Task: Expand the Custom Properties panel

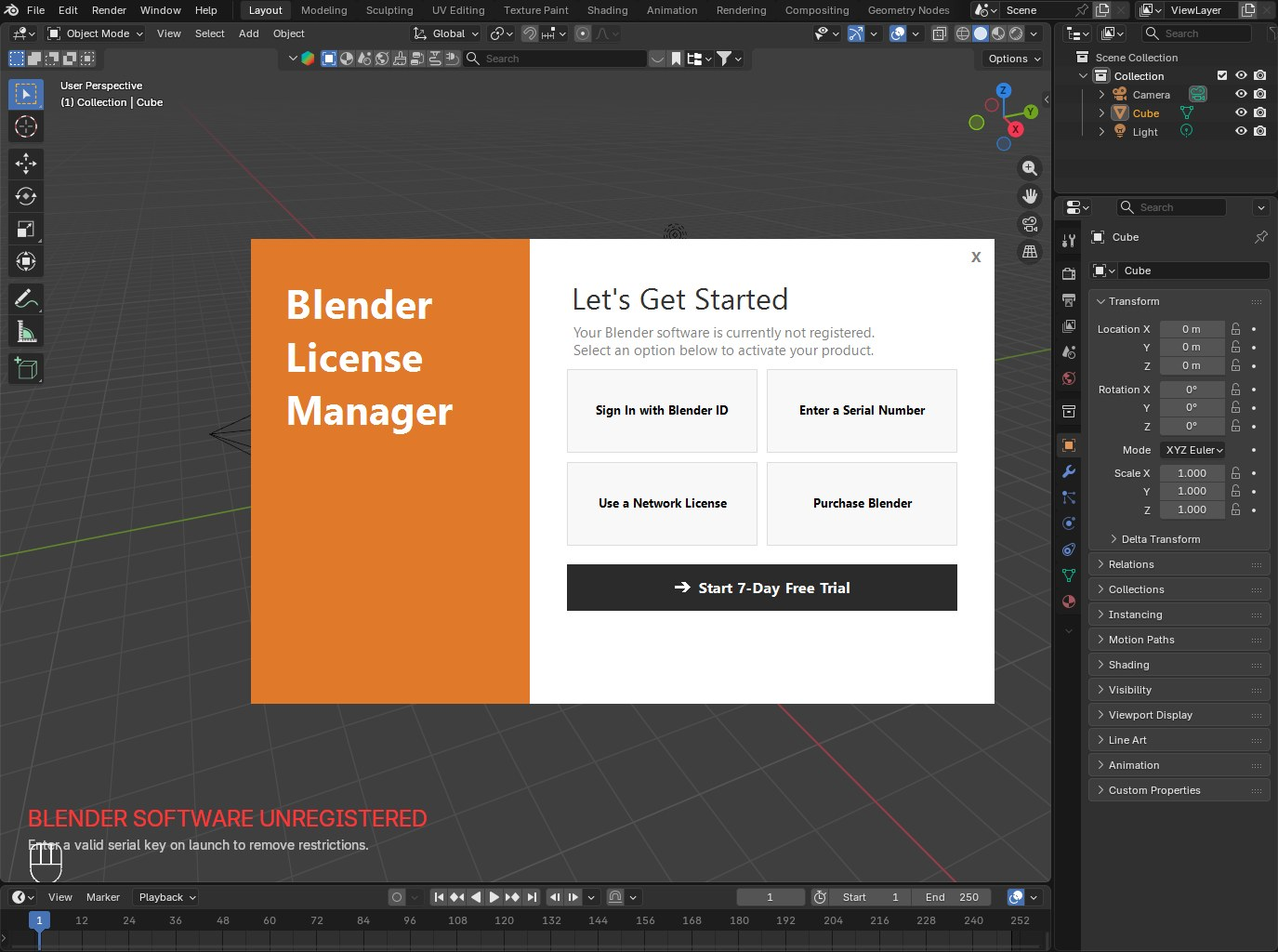Action: click(1179, 790)
